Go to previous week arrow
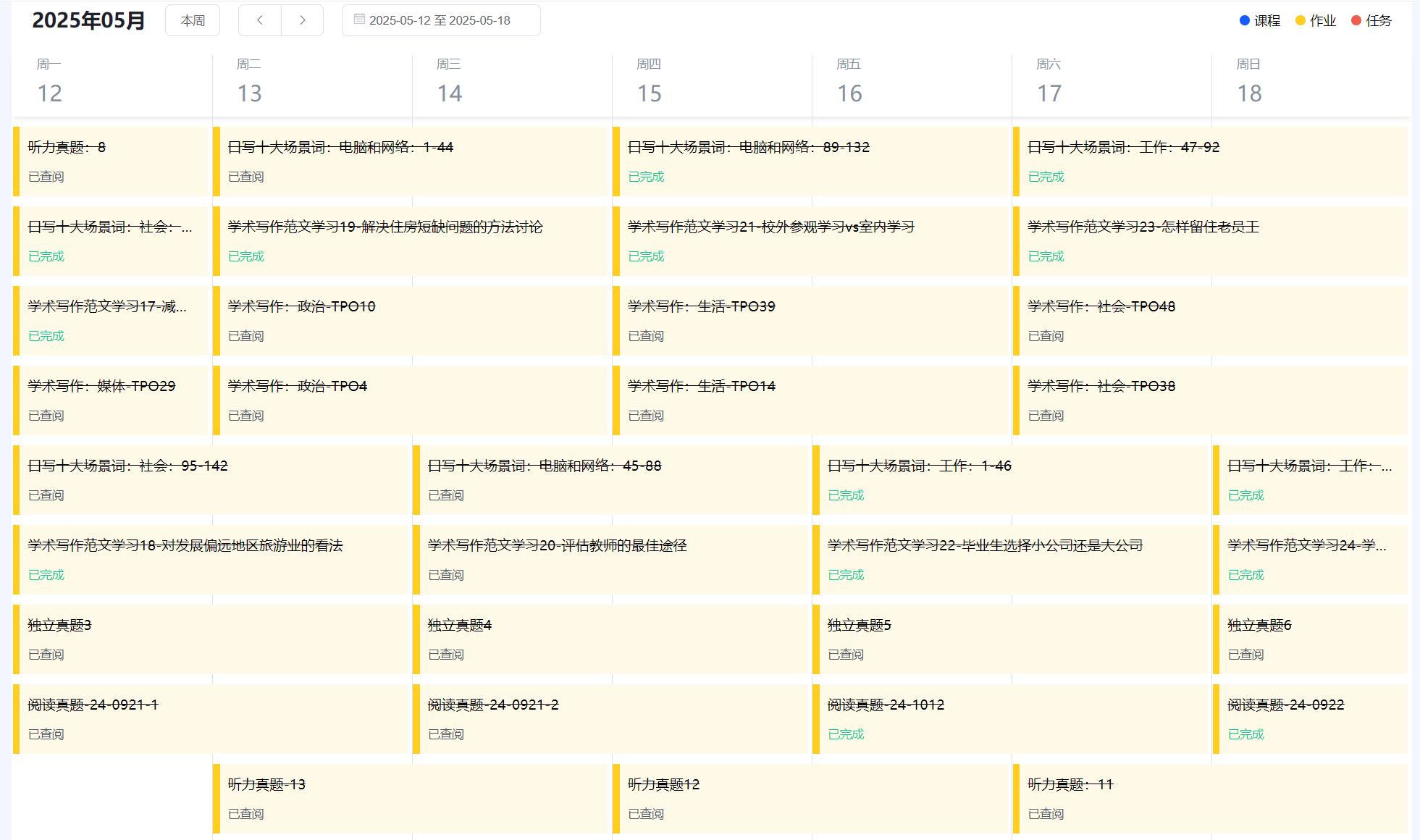This screenshot has width=1420, height=840. click(259, 20)
